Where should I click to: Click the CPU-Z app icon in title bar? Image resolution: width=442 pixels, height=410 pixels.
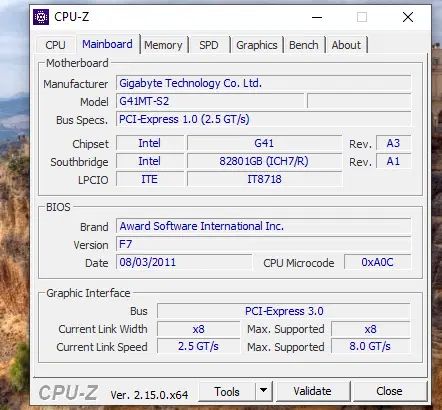41,17
